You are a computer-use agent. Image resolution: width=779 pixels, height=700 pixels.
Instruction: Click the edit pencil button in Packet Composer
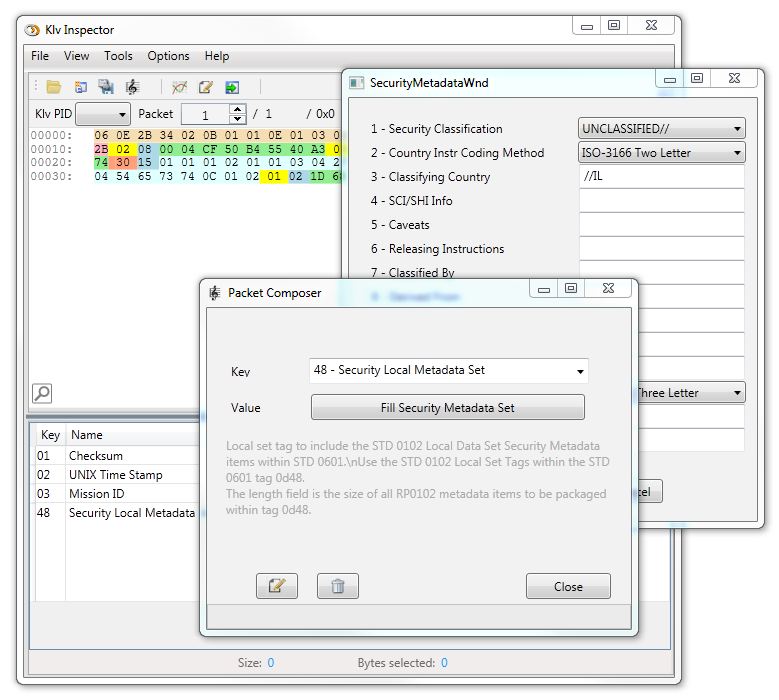click(x=277, y=586)
